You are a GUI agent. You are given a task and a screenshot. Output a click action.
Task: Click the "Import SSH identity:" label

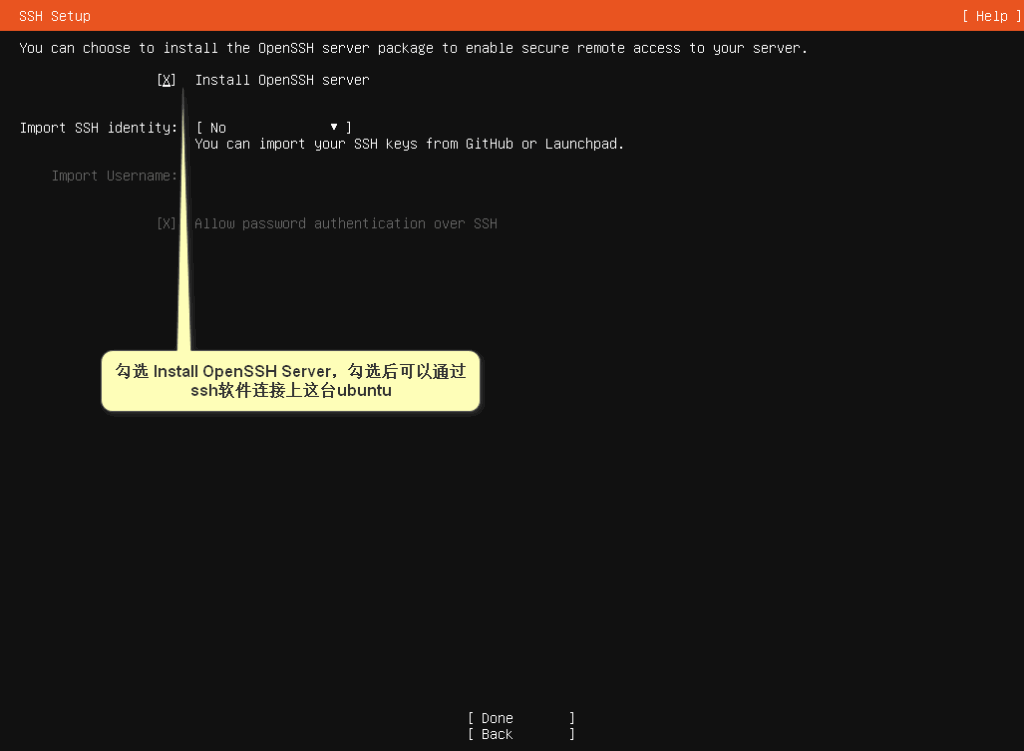98,128
